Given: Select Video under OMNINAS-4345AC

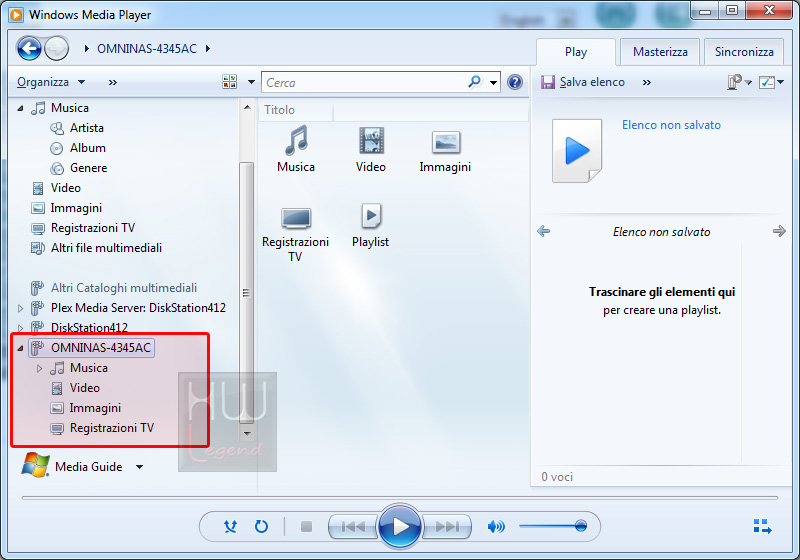Looking at the screenshot, I should pos(84,388).
